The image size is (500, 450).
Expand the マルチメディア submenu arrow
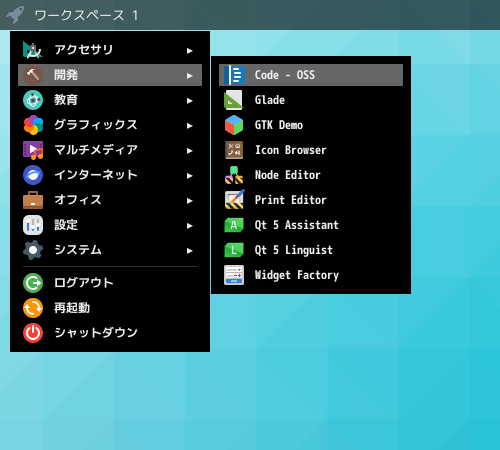point(190,151)
